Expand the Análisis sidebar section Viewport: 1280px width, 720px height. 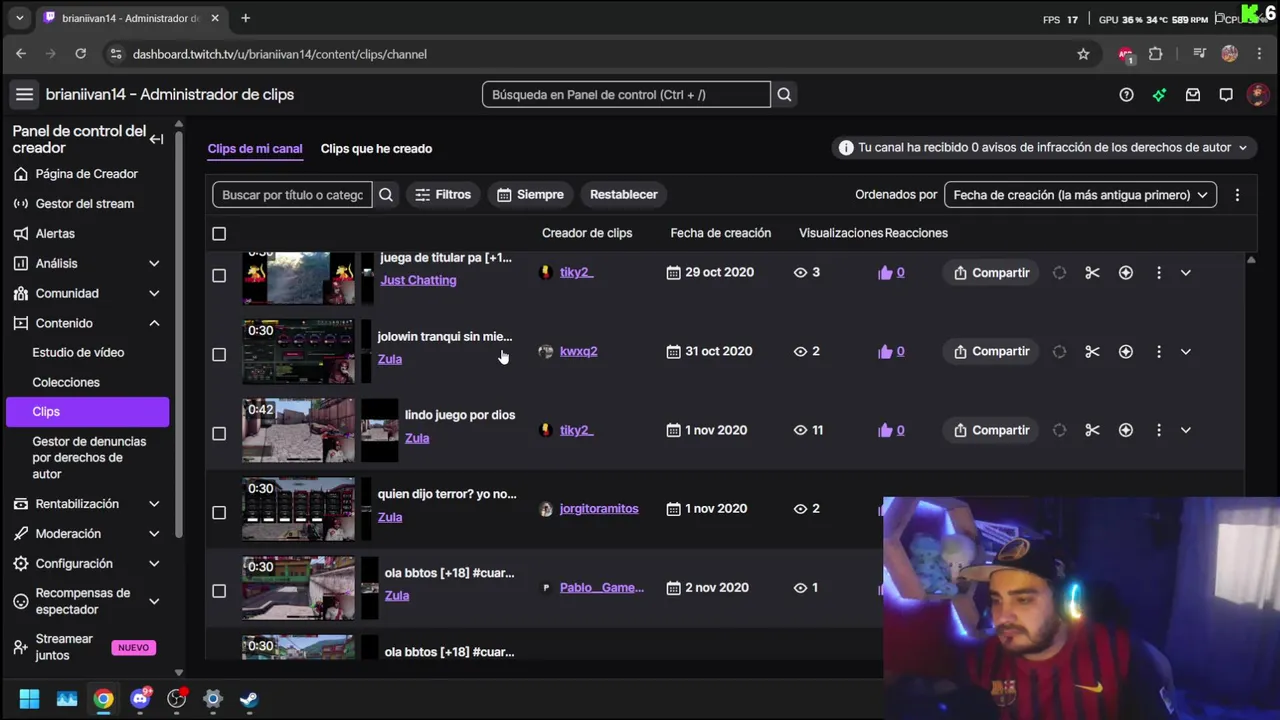(x=154, y=263)
